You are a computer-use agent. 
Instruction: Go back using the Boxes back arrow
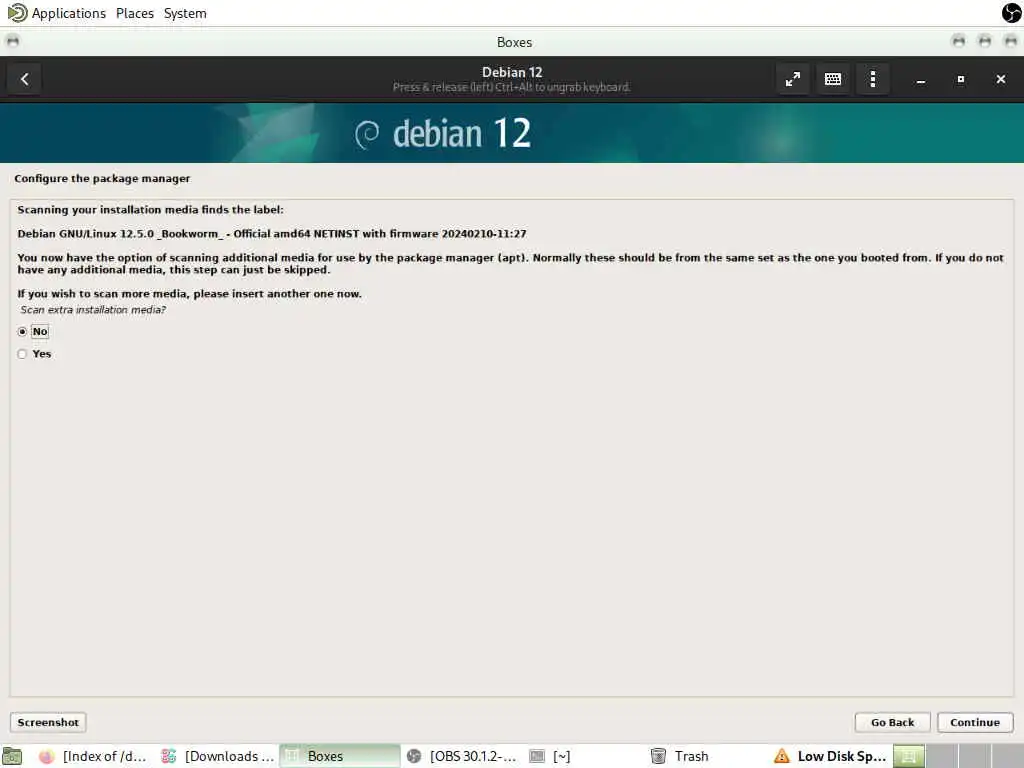click(x=24, y=79)
